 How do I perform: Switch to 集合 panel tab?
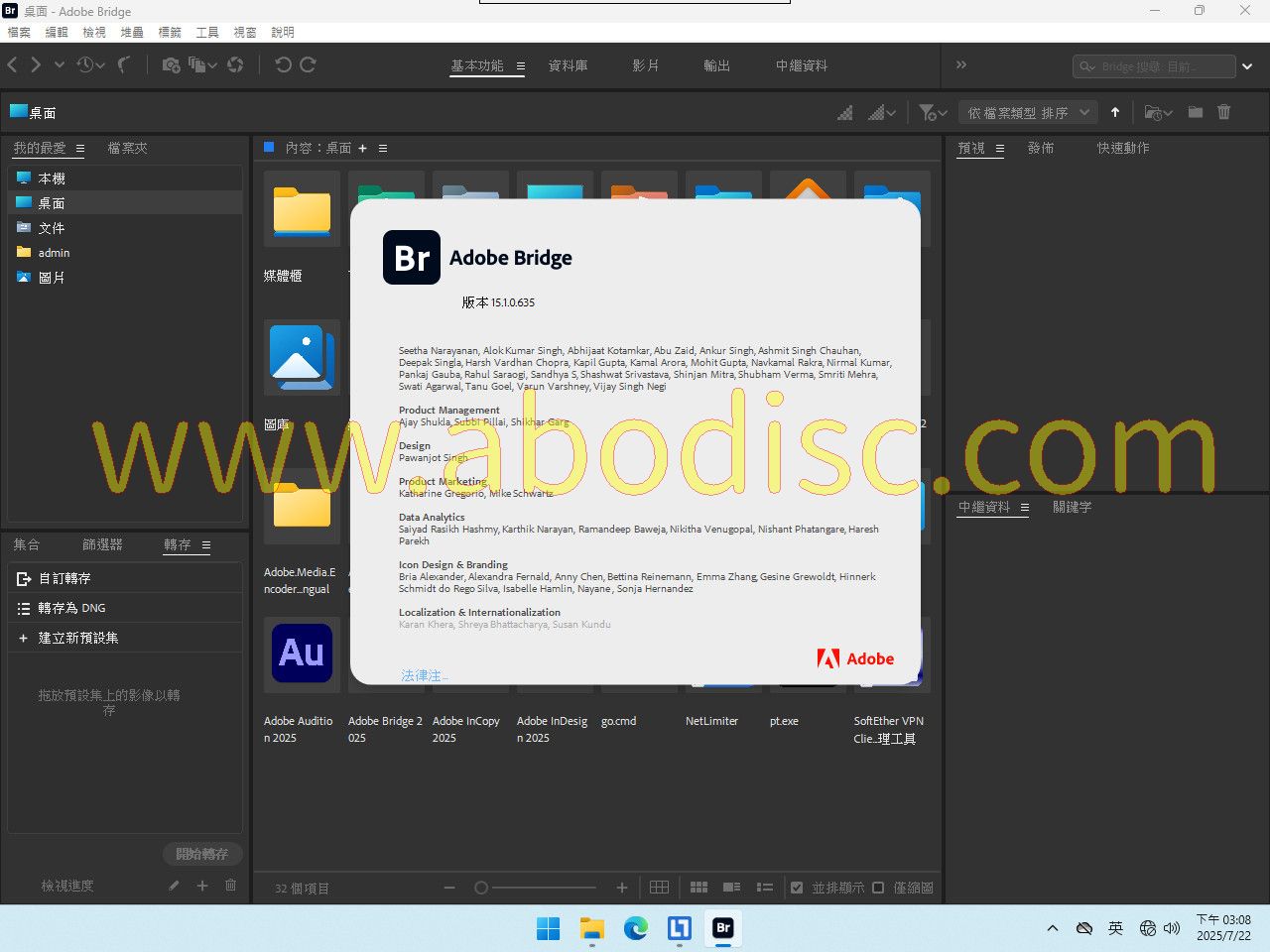[x=27, y=544]
